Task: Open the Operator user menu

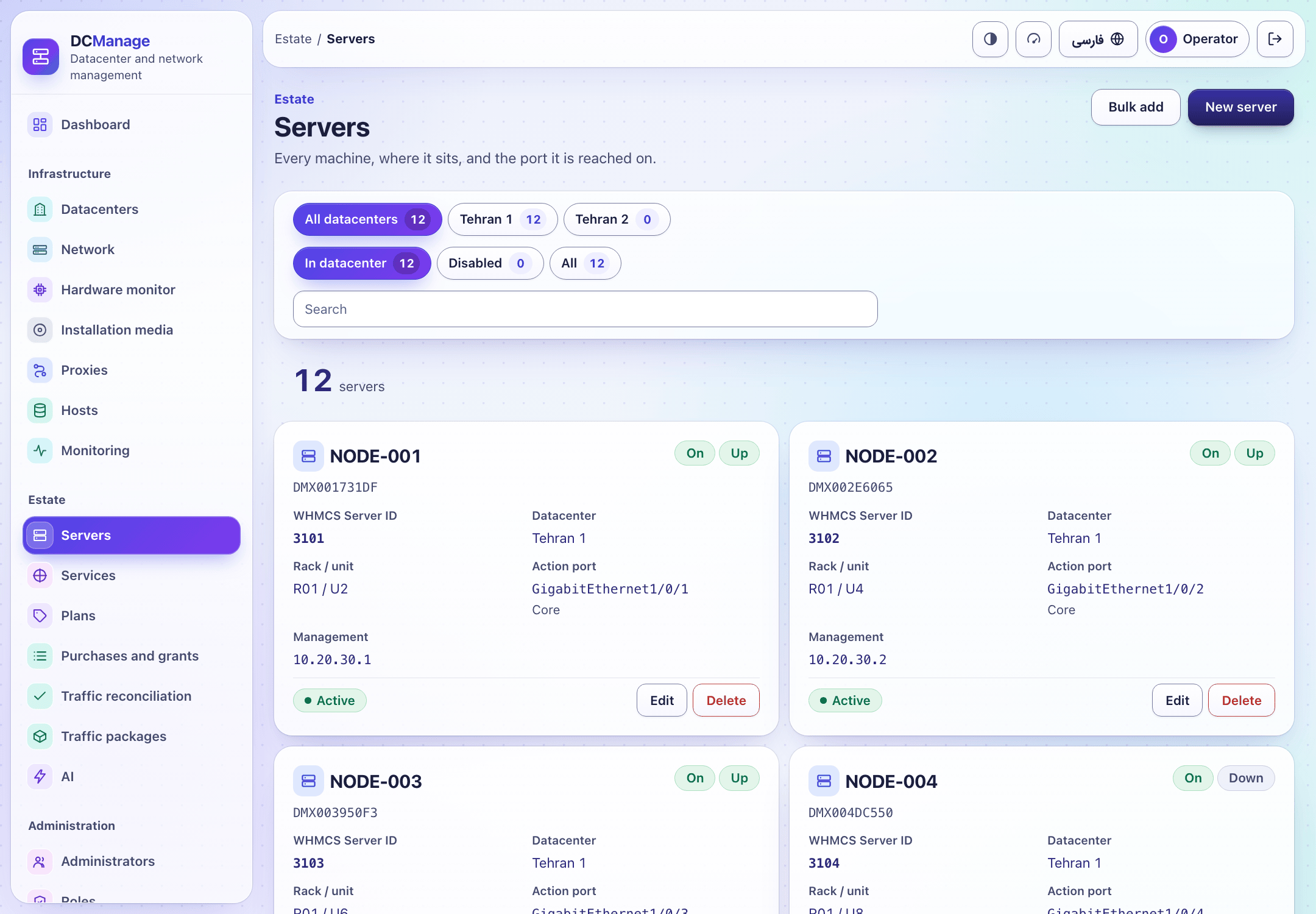Action: tap(1197, 39)
